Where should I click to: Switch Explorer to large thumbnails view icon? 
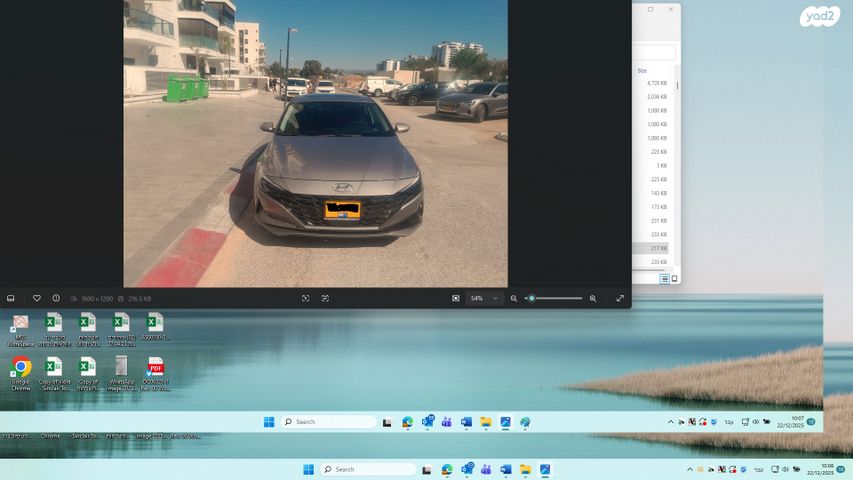pos(675,279)
